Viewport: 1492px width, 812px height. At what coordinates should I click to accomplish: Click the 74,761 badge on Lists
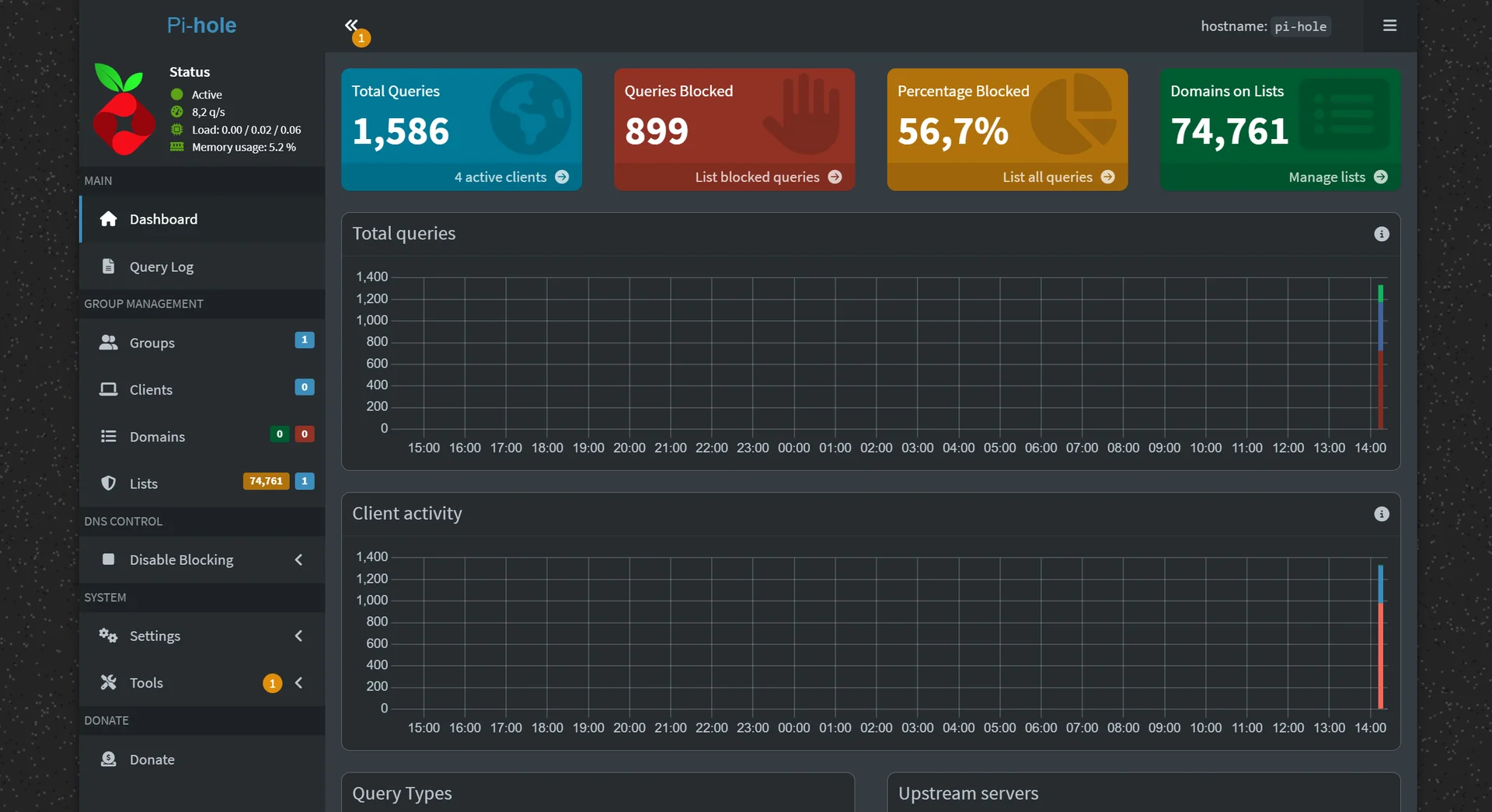(x=266, y=481)
